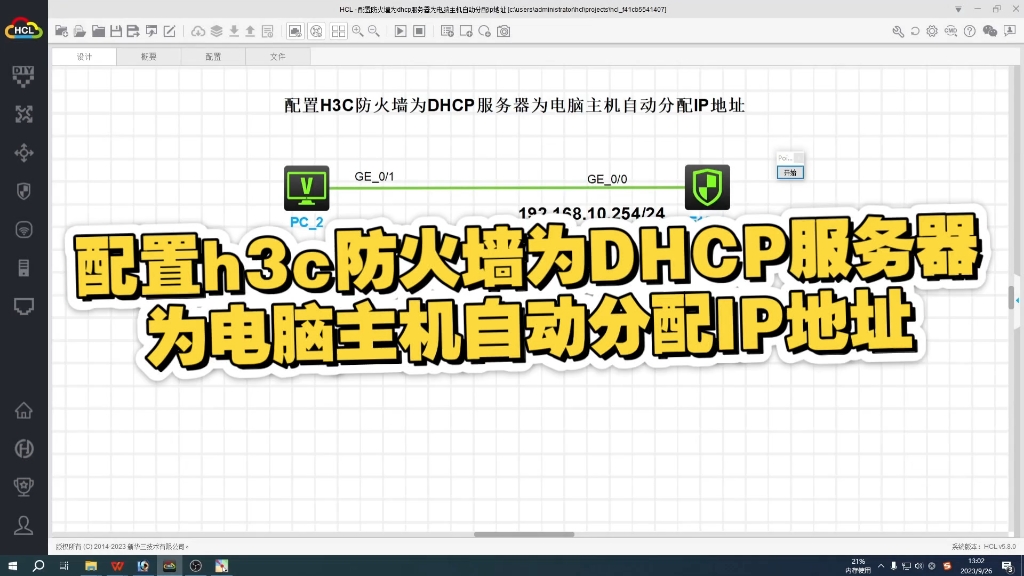Click the horizontal scrollbar at the canvas bottom
The width and height of the screenshot is (1024, 576).
(x=524, y=534)
